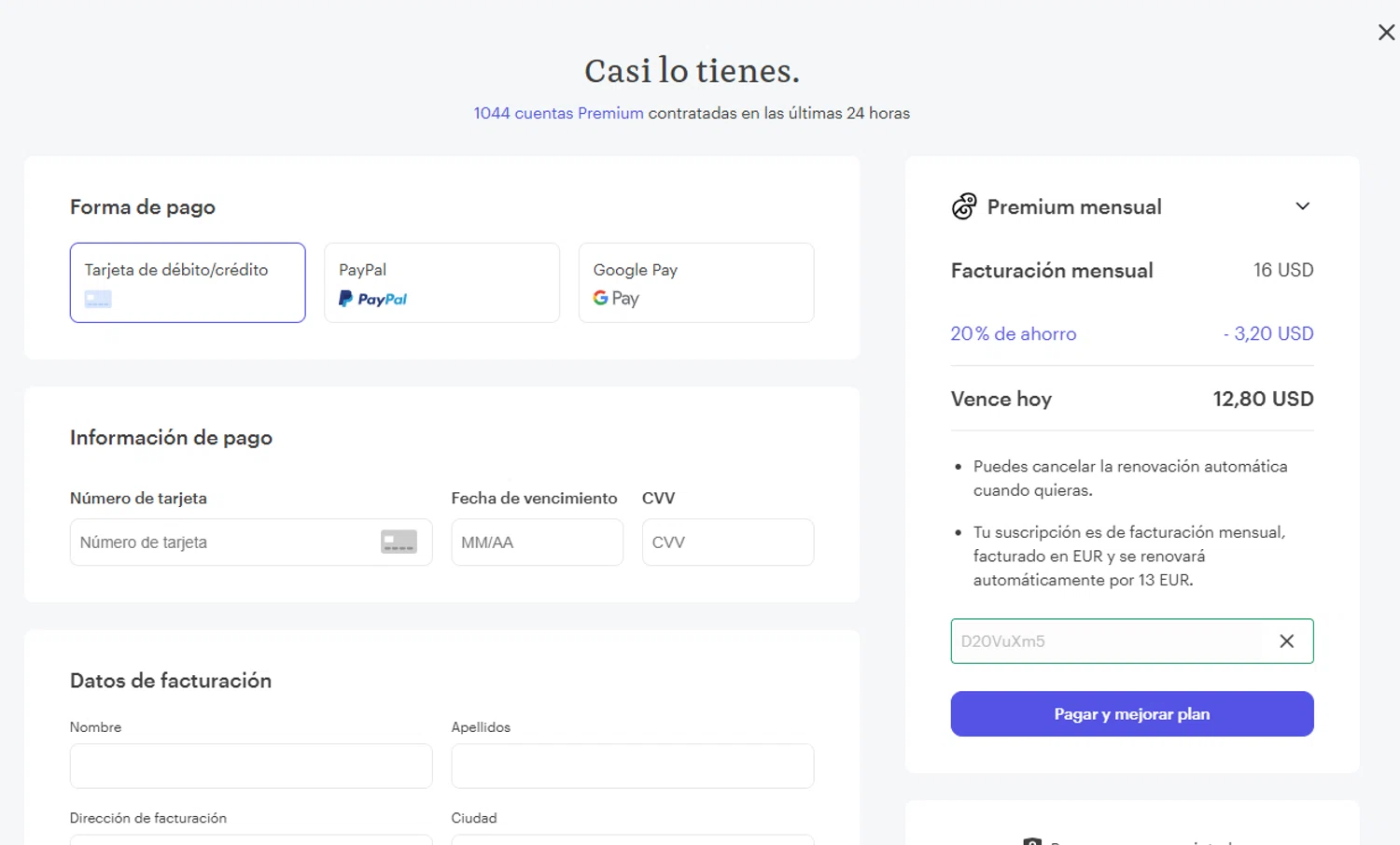This screenshot has width=1400, height=845.
Task: Focus the Nombre input field
Action: coord(251,766)
